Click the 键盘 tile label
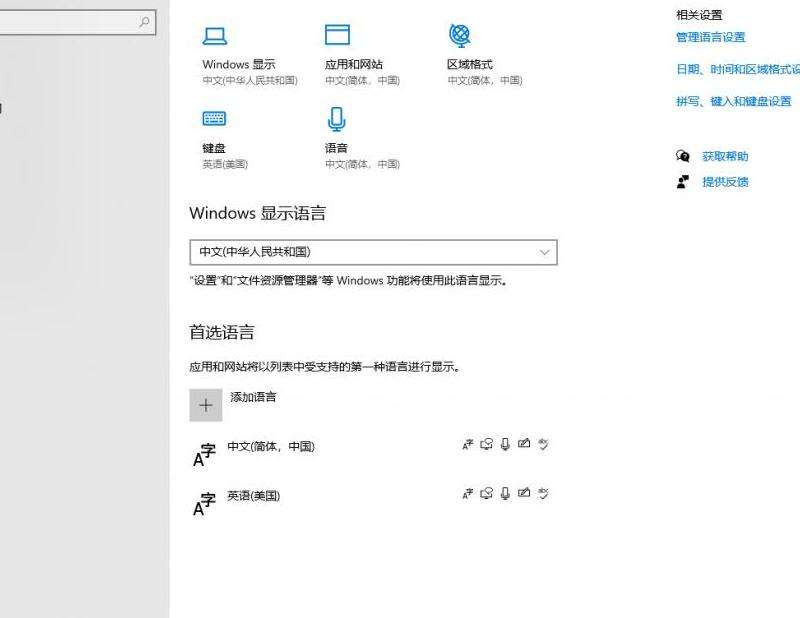This screenshot has width=800, height=618. point(214,148)
